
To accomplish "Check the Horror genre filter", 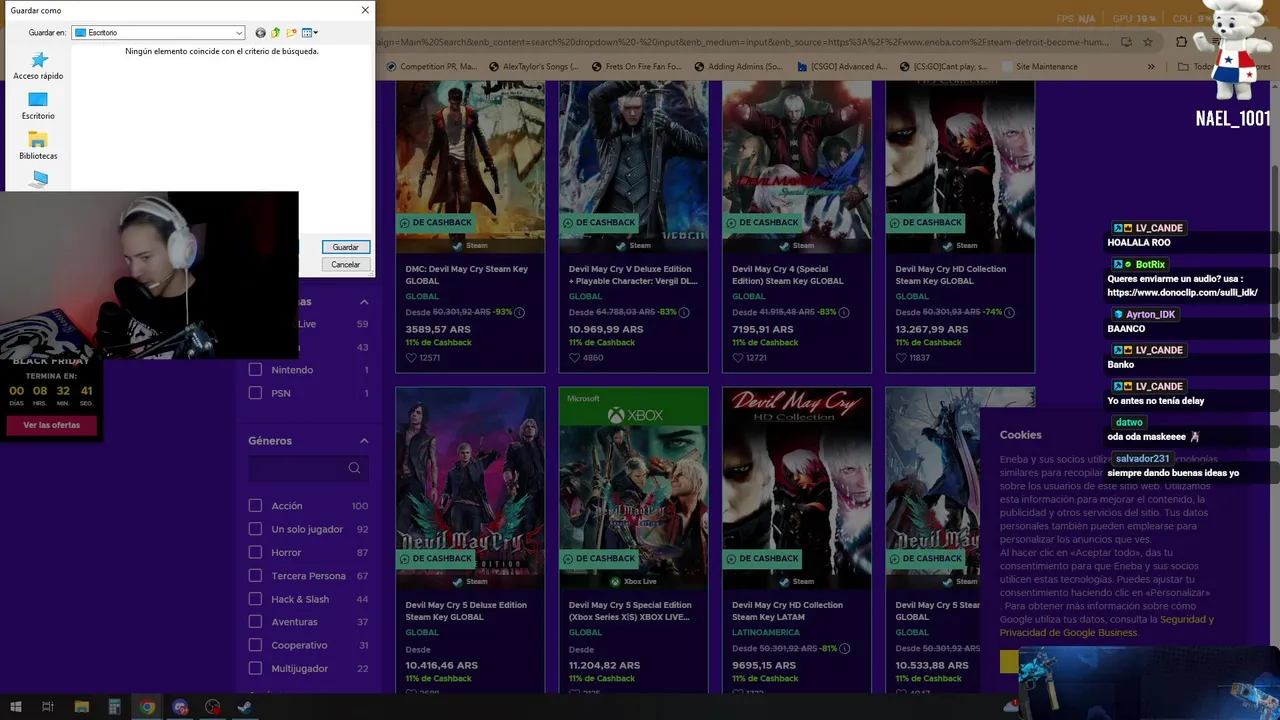I will tap(255, 552).
